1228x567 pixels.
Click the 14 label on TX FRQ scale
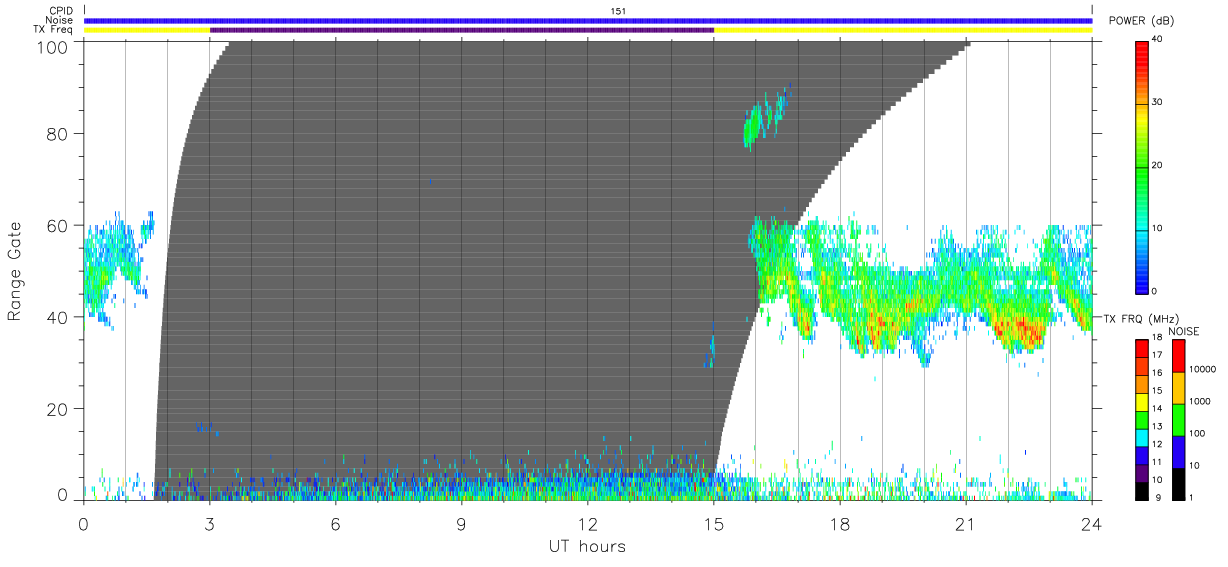tap(1157, 409)
